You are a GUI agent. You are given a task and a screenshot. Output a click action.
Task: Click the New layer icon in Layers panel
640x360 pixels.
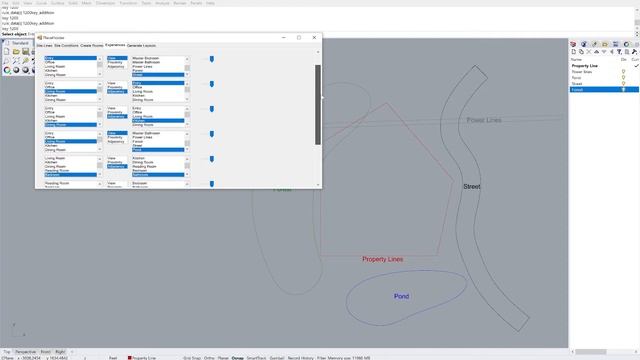coord(573,52)
